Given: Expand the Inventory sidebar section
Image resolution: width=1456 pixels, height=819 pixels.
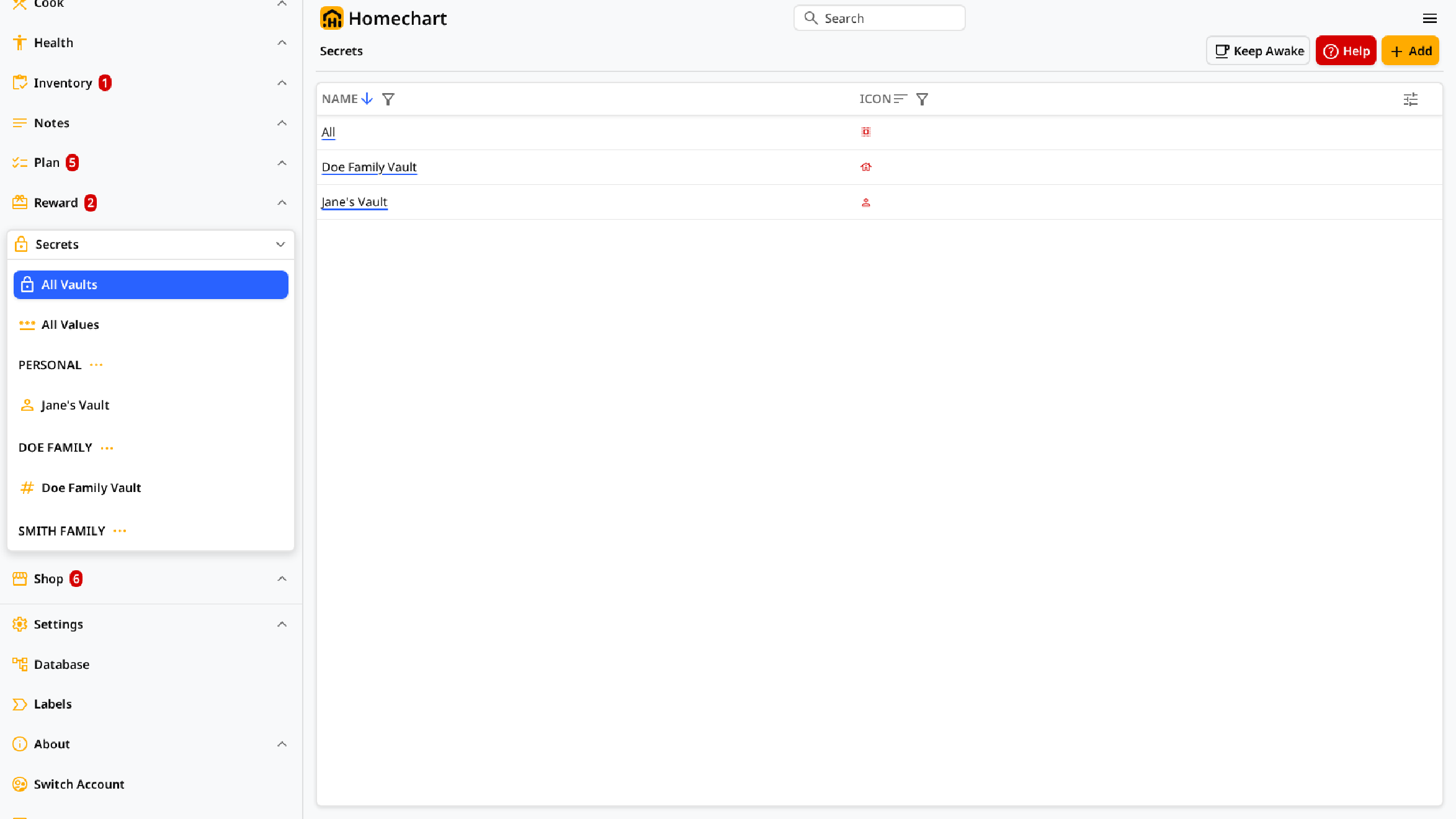Looking at the screenshot, I should click(282, 83).
